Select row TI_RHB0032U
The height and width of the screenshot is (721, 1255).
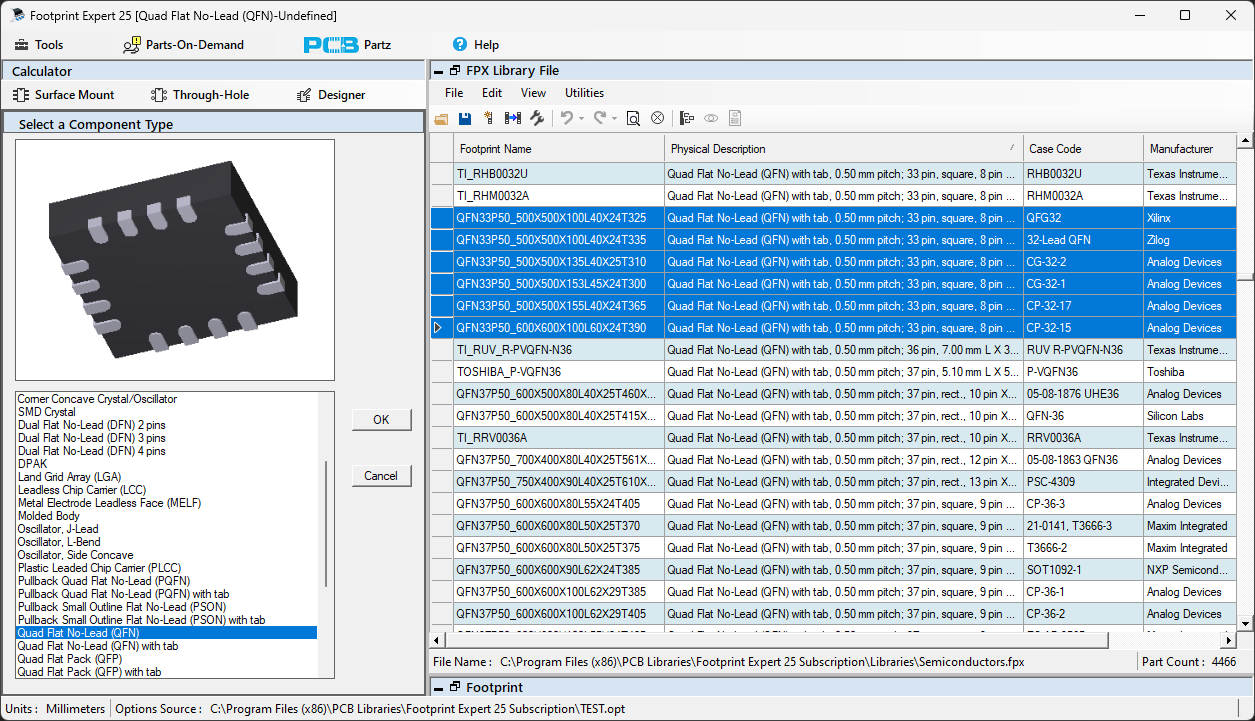click(833, 174)
